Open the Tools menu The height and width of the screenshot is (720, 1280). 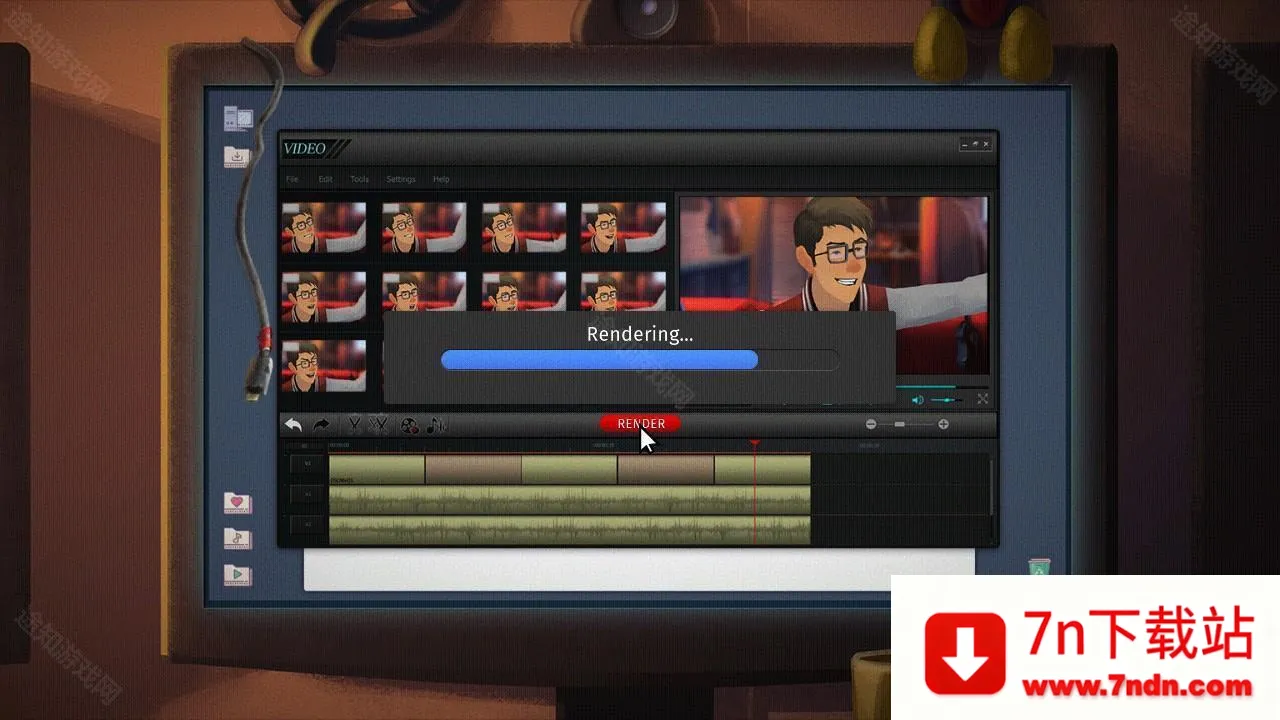[359, 179]
